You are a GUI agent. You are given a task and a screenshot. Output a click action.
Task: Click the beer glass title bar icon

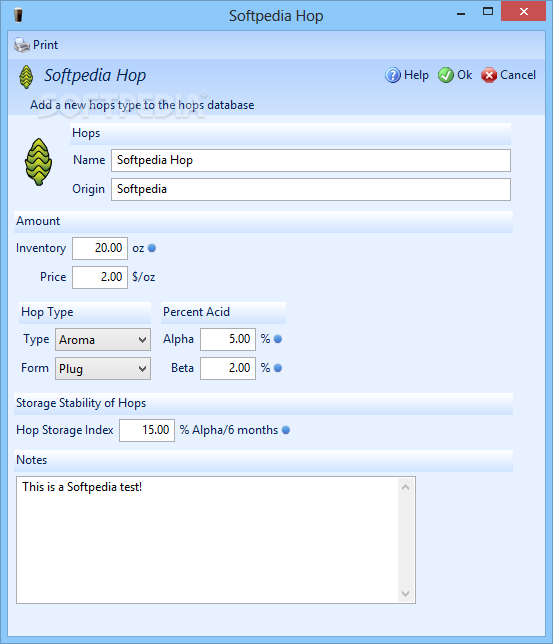coord(18,15)
